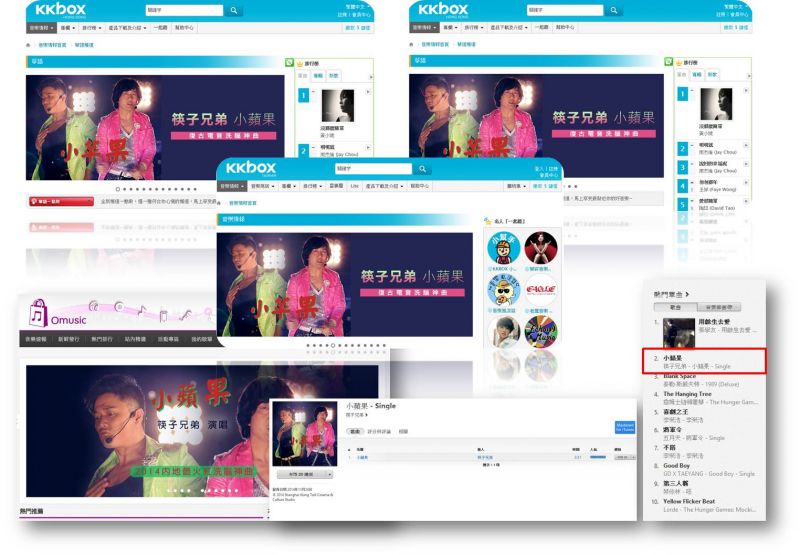
Task: Open rank 1 album thumbnail in iTunes chart
Action: coord(679,333)
